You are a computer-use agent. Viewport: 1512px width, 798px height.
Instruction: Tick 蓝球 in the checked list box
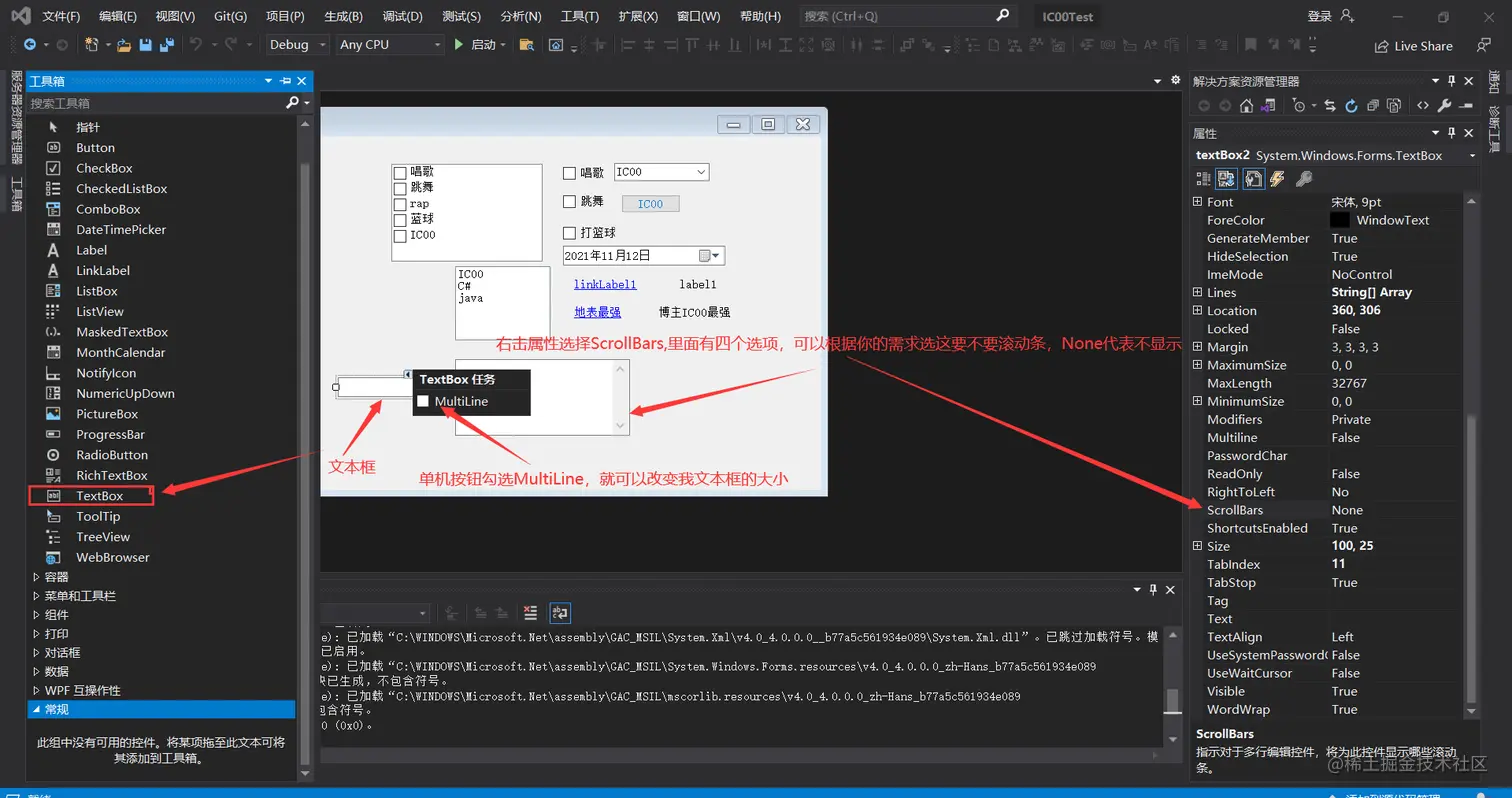click(x=400, y=220)
